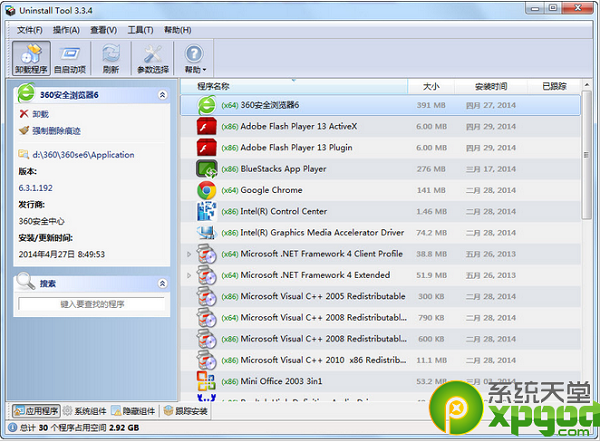Select Intel(R) Control Center icon
600x442 pixels.
207,211
